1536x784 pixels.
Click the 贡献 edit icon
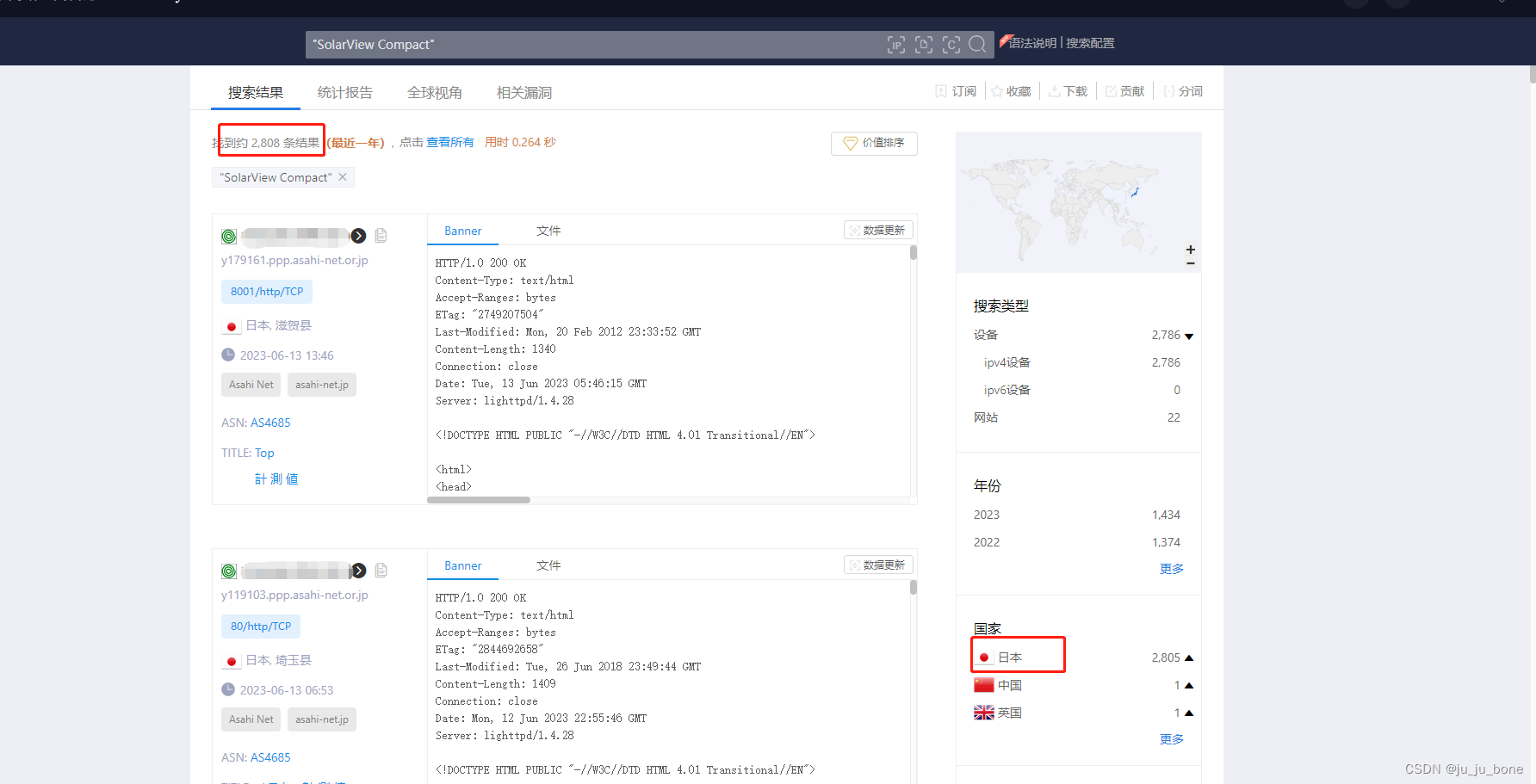(x=1111, y=91)
